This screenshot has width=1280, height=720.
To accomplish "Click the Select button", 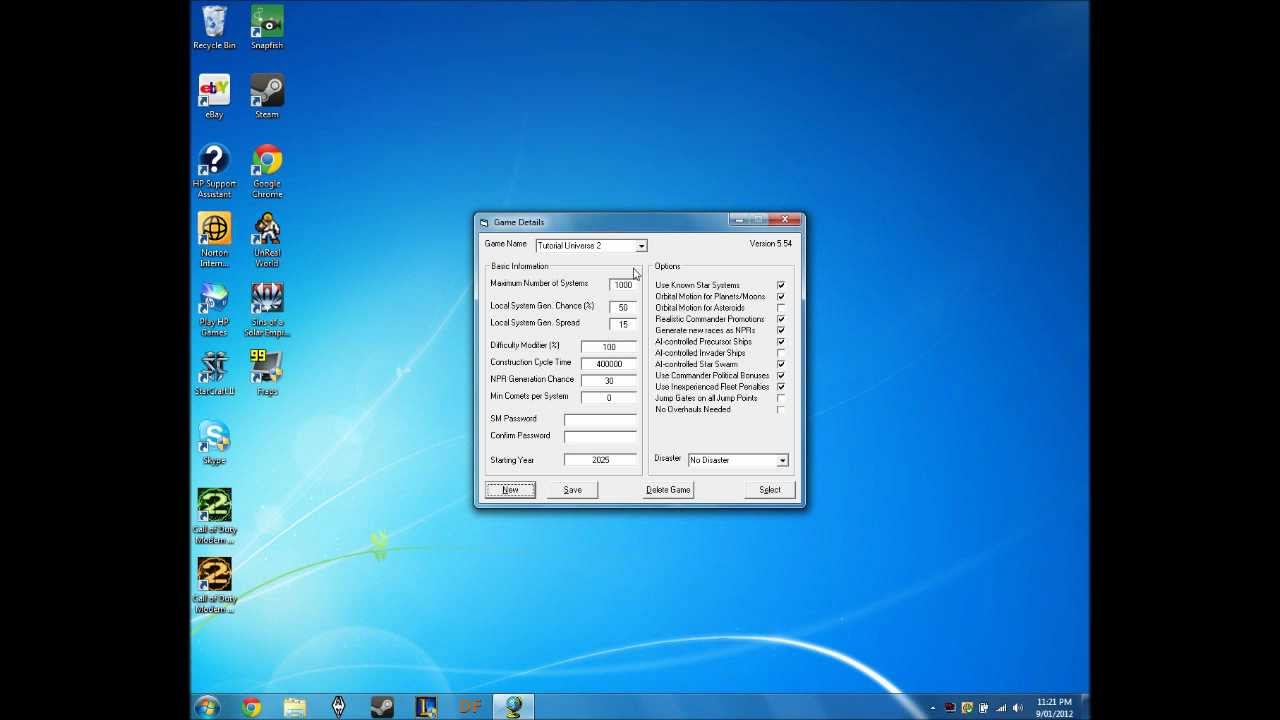I will tap(770, 490).
